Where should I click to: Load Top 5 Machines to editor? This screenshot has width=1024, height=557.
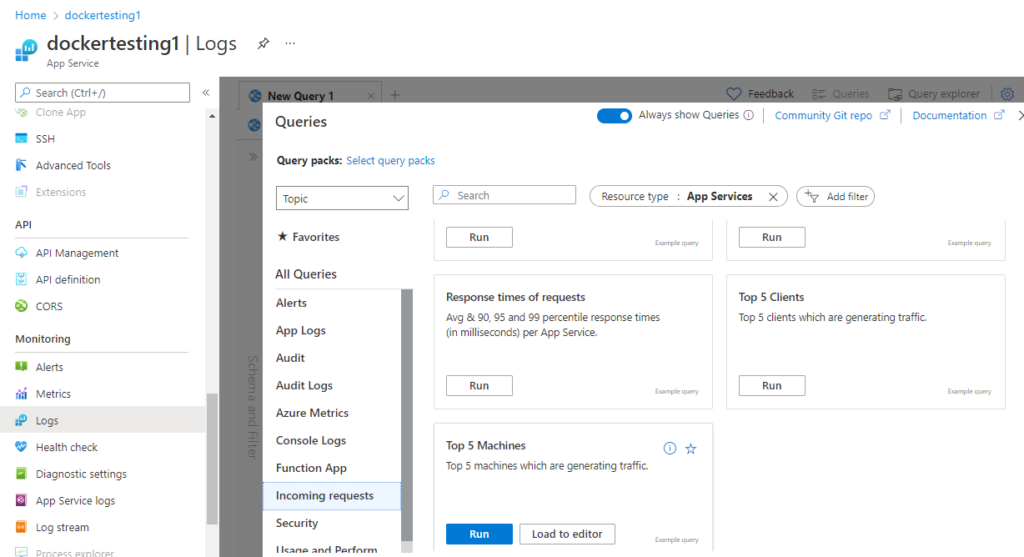coord(567,533)
